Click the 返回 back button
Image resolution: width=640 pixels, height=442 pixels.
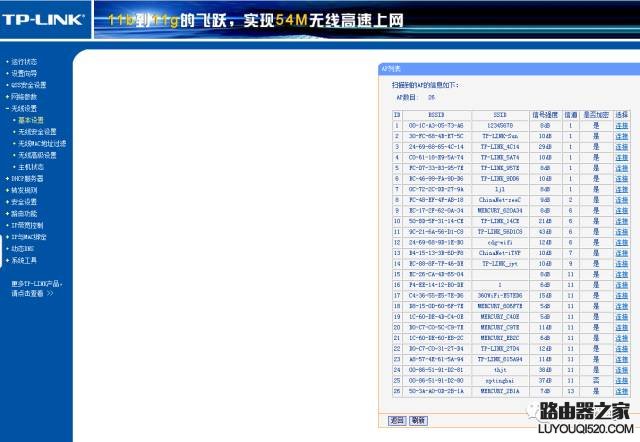pos(397,420)
